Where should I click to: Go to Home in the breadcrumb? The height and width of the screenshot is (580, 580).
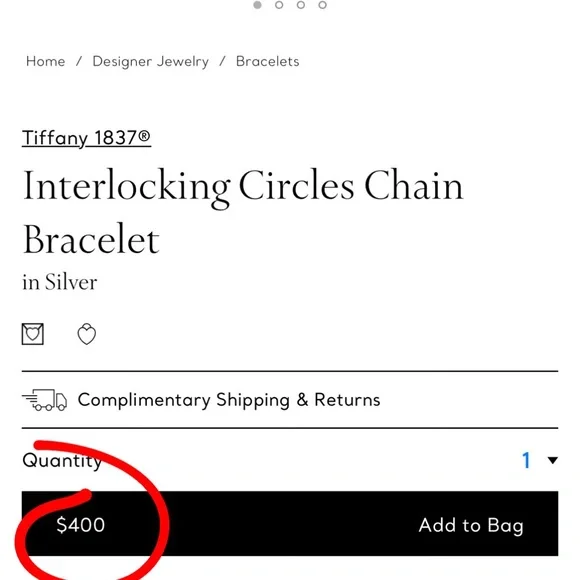[45, 61]
